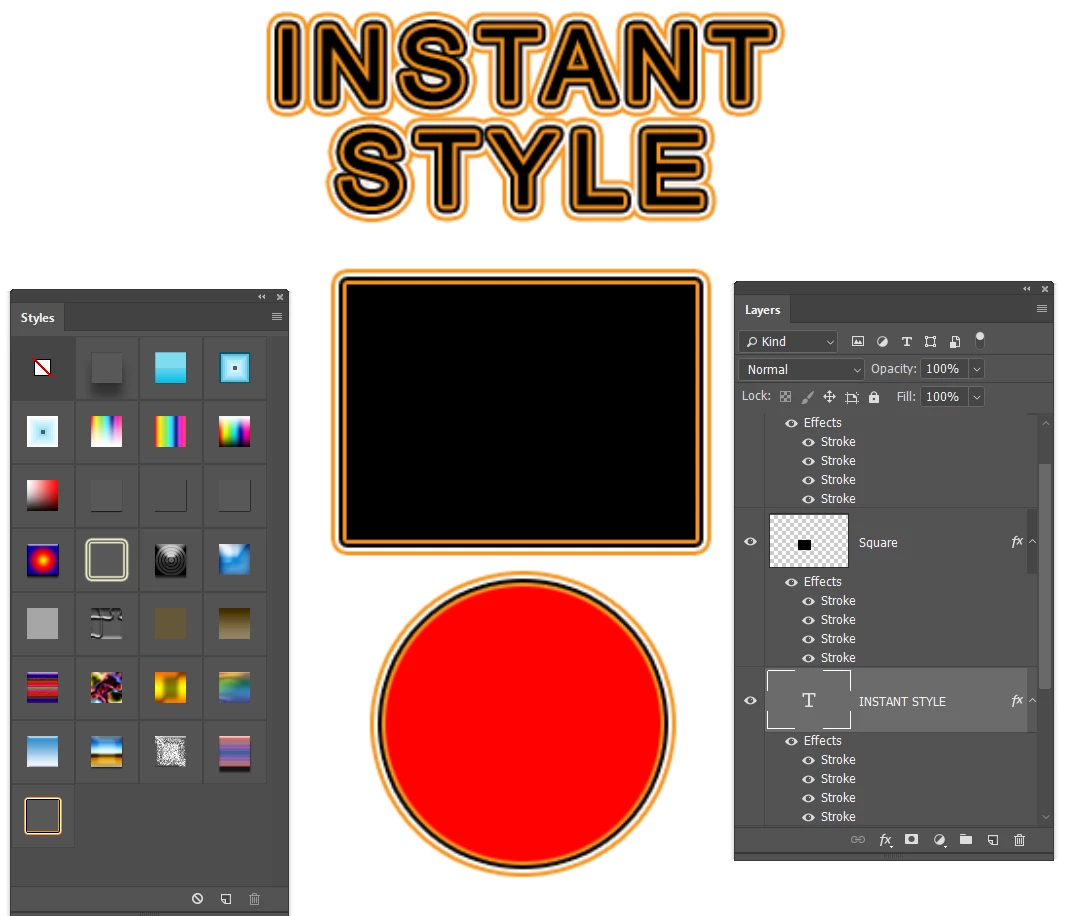Click the Clear Style icon in Styles panel
The height and width of the screenshot is (916, 1068).
click(198, 898)
